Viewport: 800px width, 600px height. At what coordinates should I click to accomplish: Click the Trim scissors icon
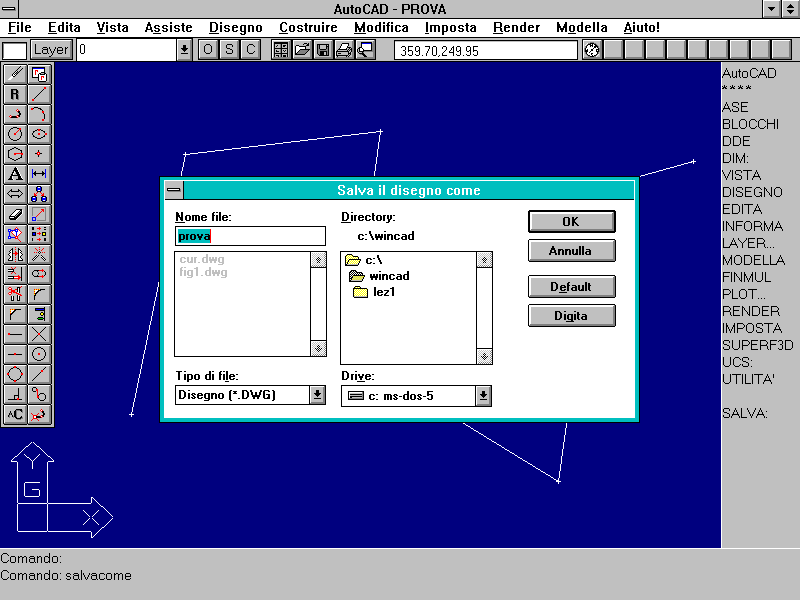click(x=15, y=294)
